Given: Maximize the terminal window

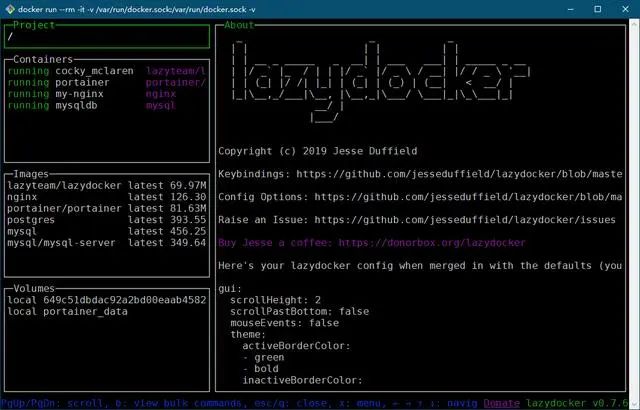Looking at the screenshot, I should [x=598, y=9].
